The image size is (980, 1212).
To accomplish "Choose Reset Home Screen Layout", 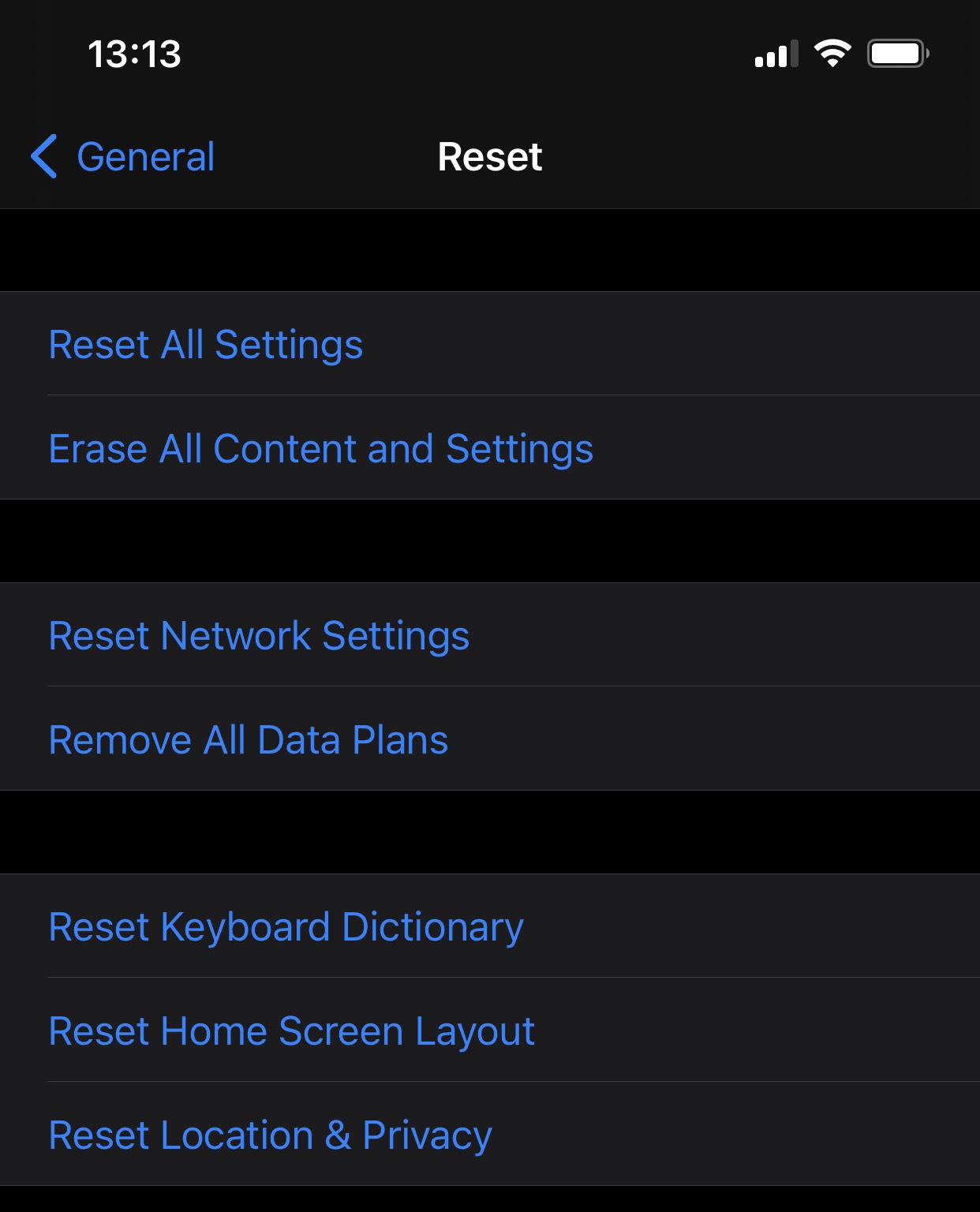I will (x=490, y=1030).
